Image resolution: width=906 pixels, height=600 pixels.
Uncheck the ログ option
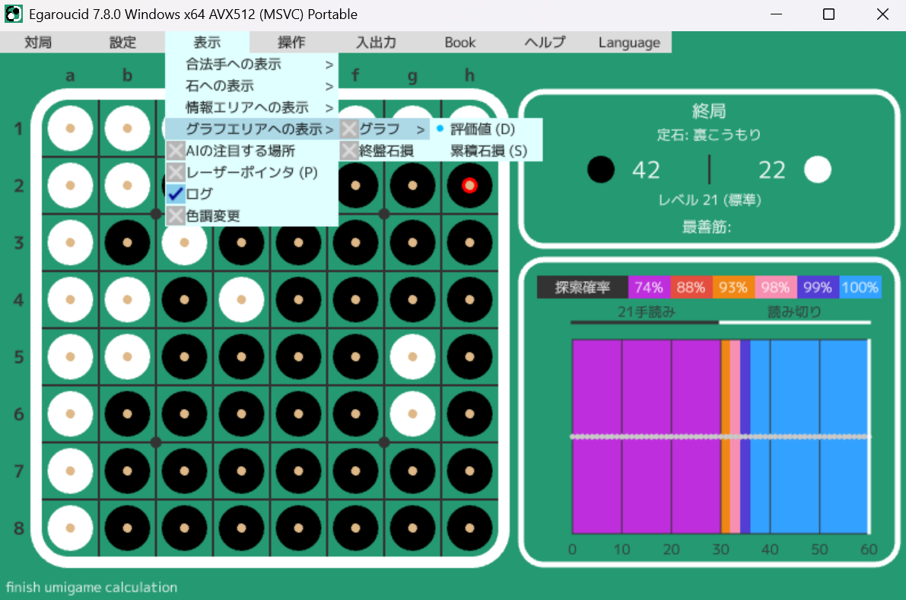click(x=176, y=194)
